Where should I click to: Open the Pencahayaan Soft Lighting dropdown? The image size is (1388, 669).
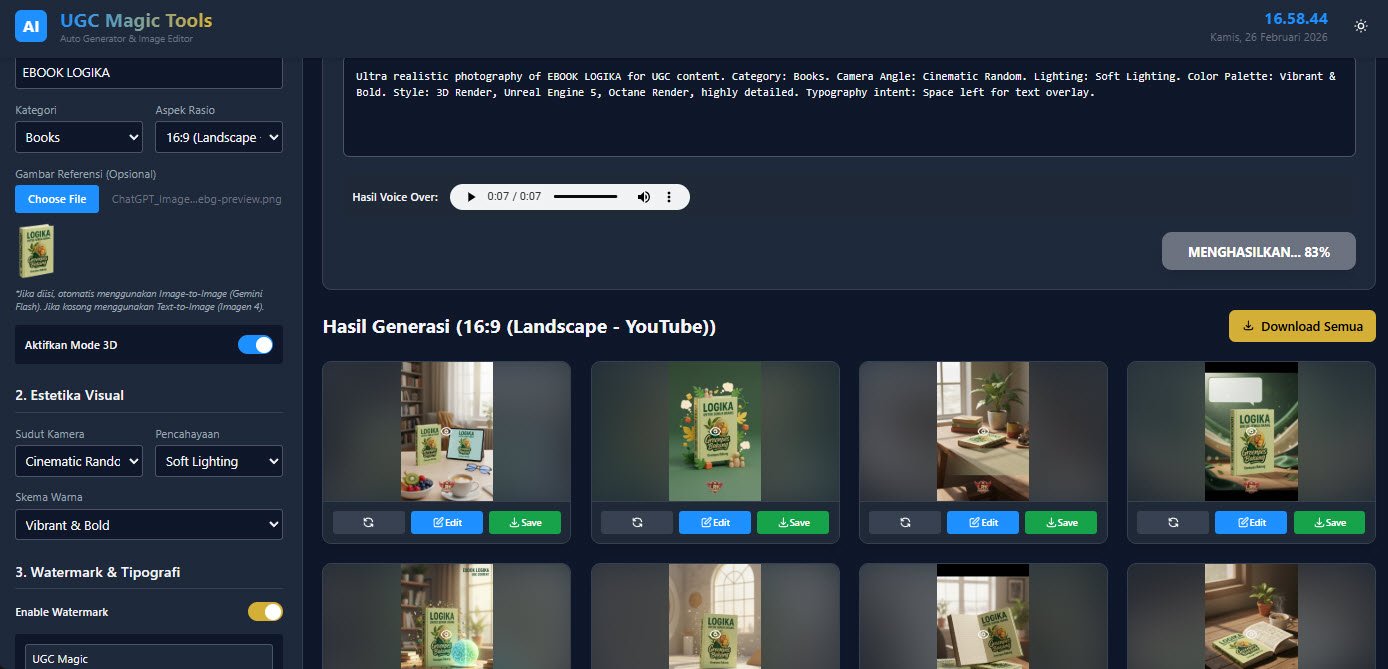tap(219, 461)
